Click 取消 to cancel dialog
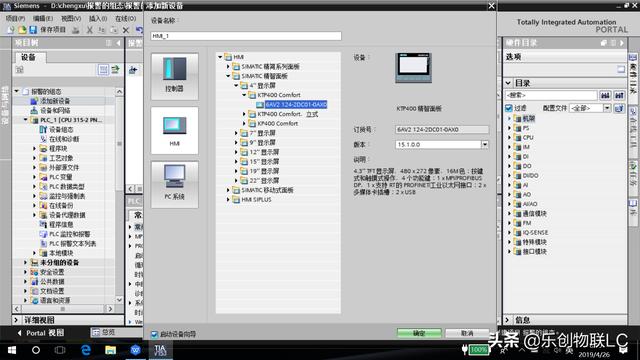 pos(467,333)
